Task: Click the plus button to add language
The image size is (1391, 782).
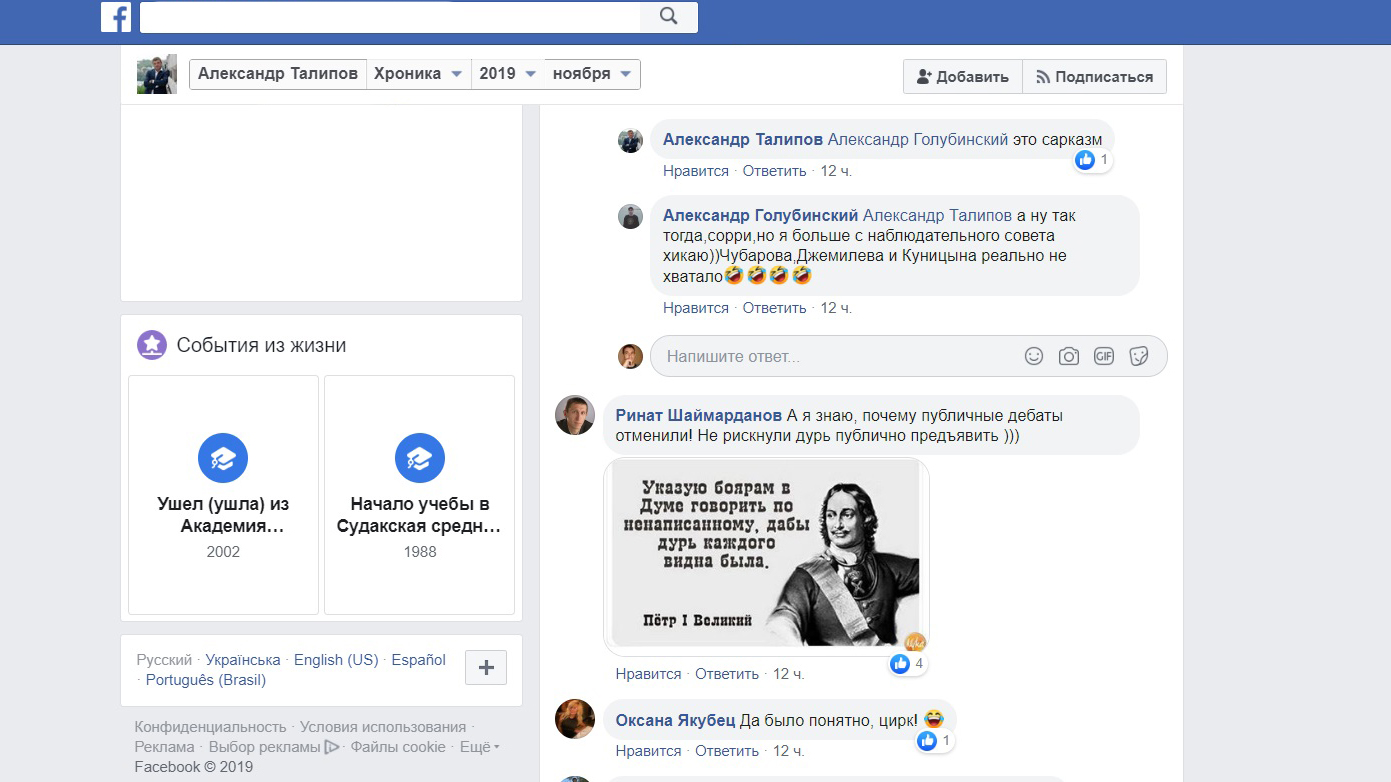Action: click(x=486, y=668)
